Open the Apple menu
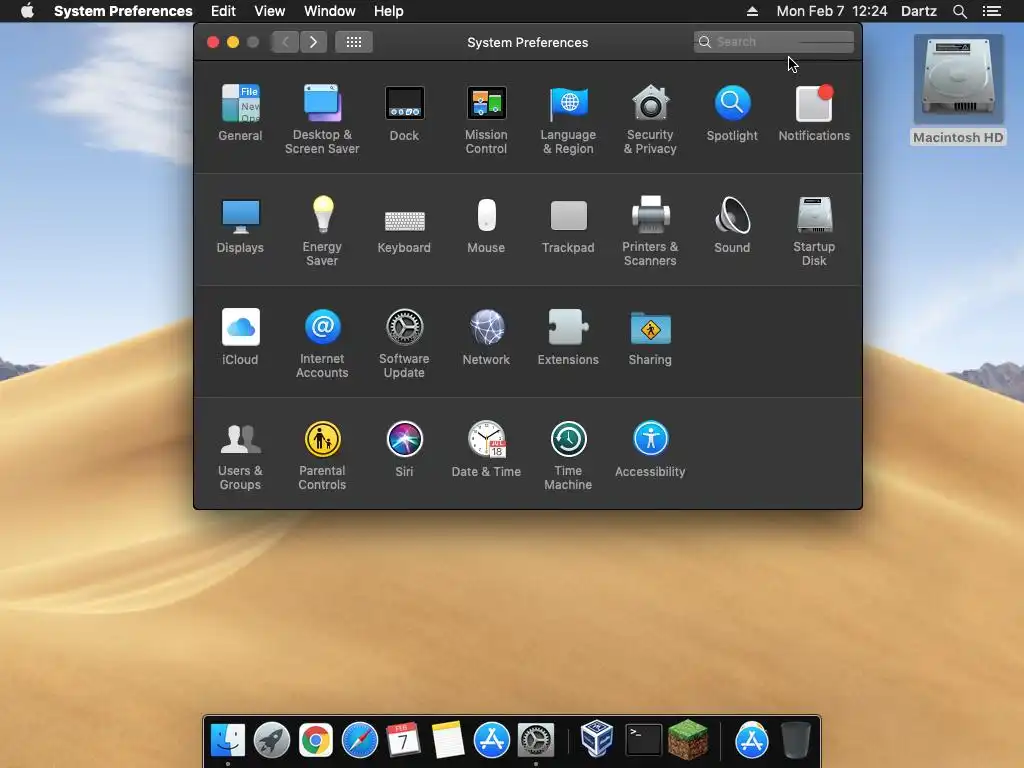 [27, 11]
